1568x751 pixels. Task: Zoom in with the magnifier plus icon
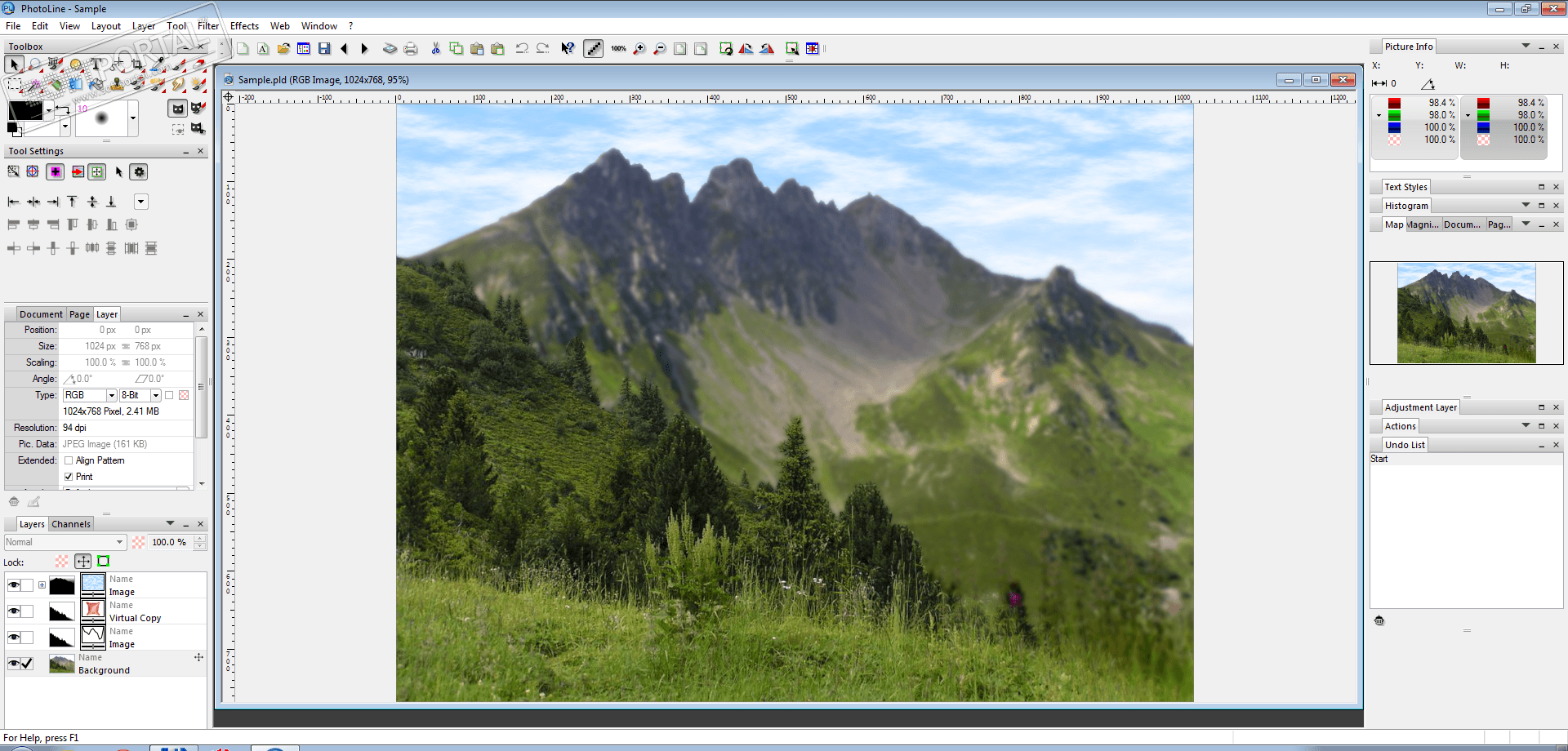(639, 49)
